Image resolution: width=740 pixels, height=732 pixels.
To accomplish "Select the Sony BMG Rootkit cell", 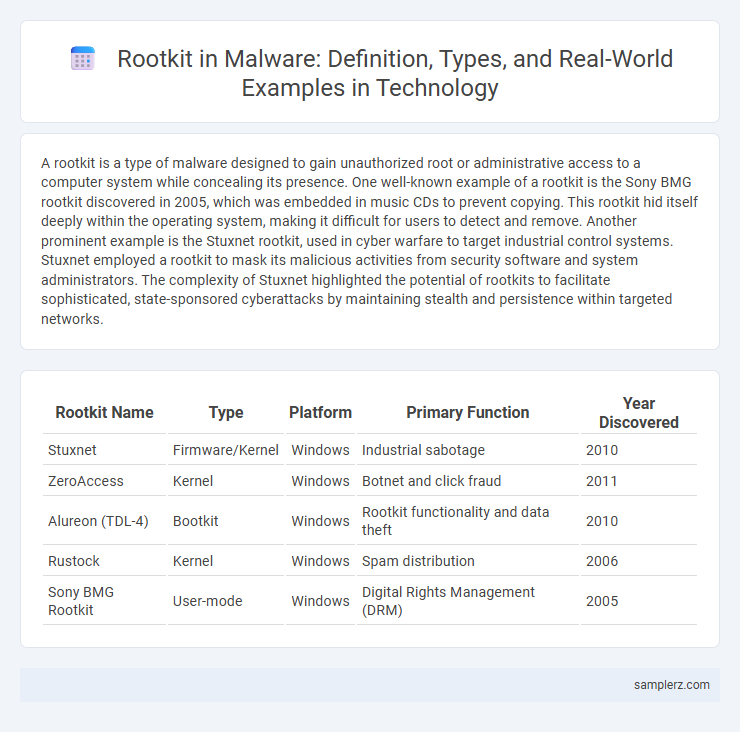I will coord(104,601).
